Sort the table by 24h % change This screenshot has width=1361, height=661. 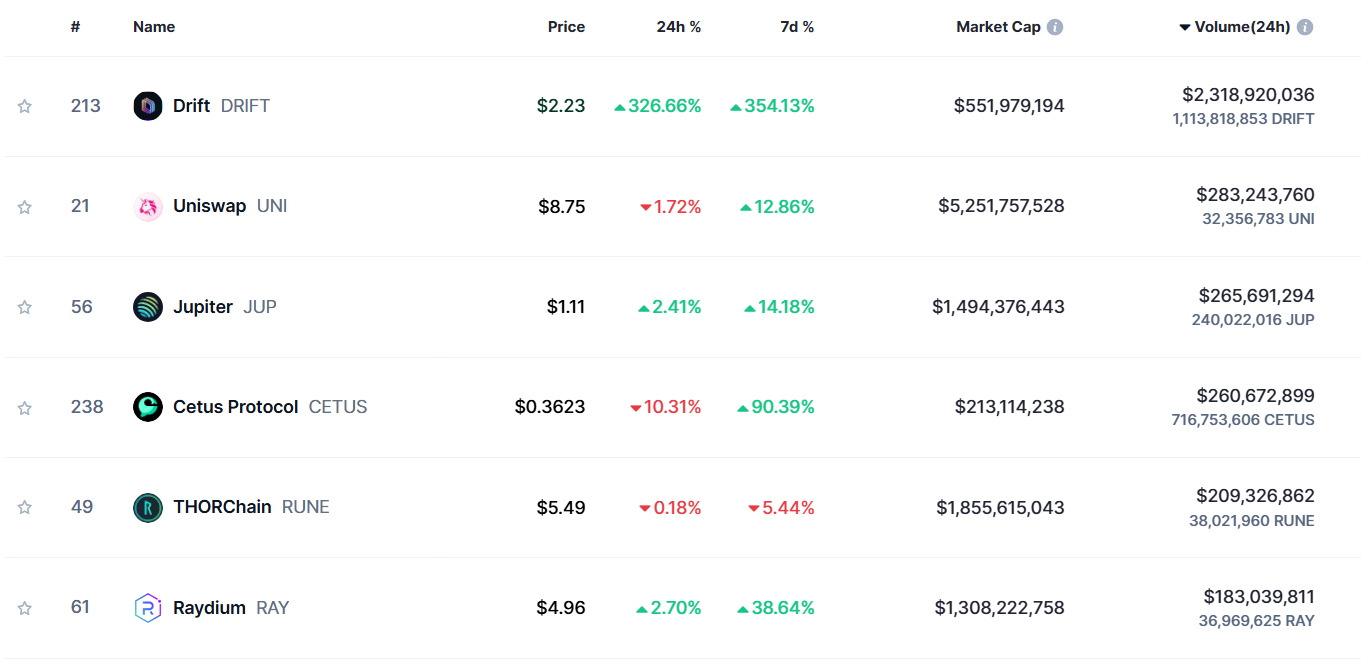(679, 27)
